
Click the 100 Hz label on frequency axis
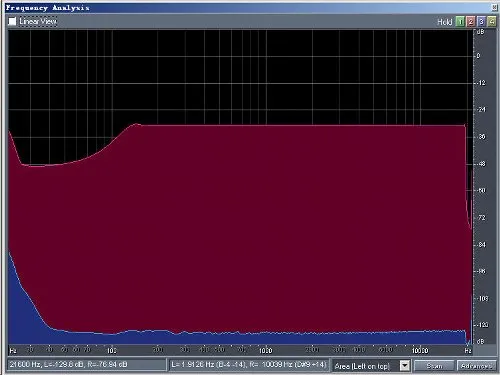pyautogui.click(x=112, y=350)
